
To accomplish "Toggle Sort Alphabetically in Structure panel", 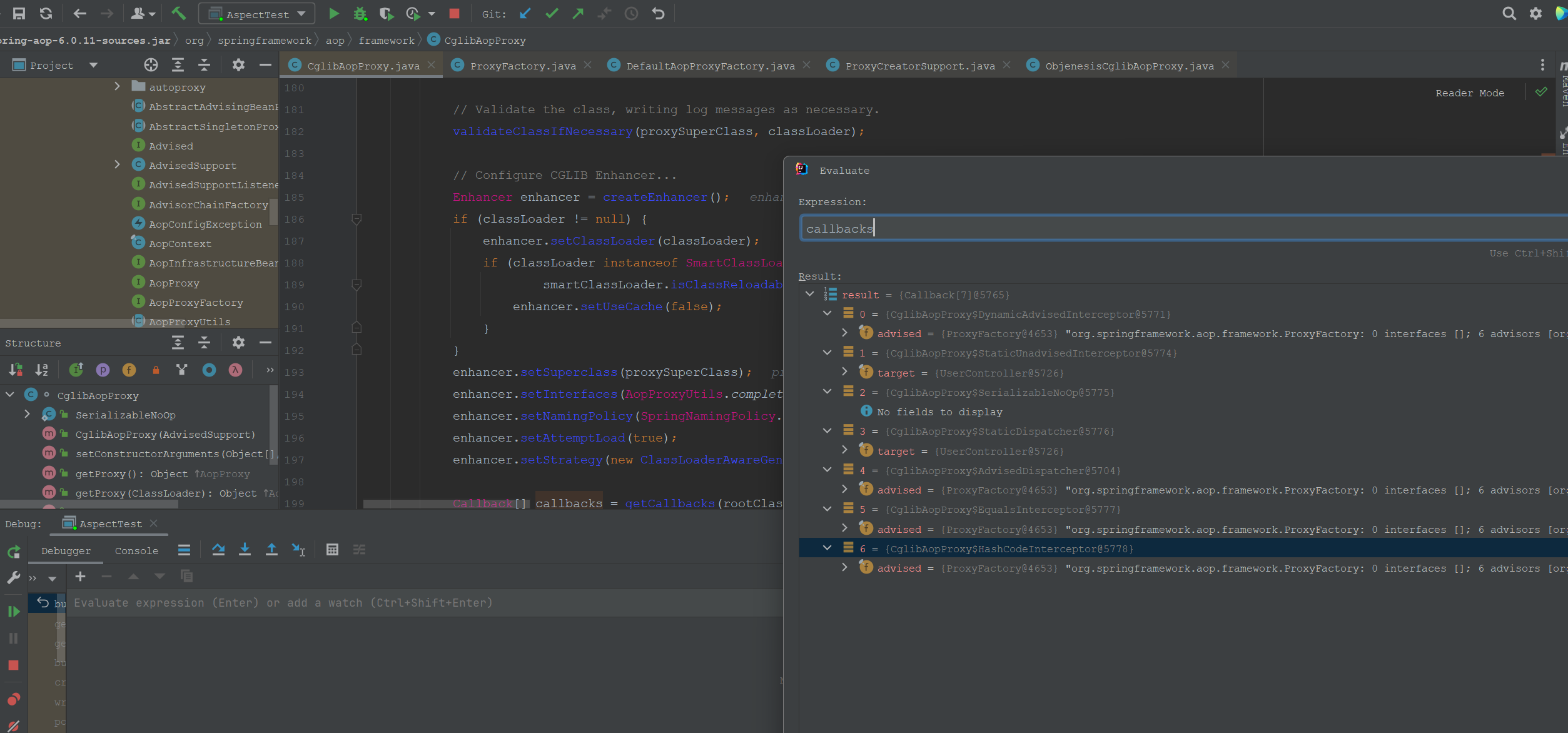I will tap(41, 370).
